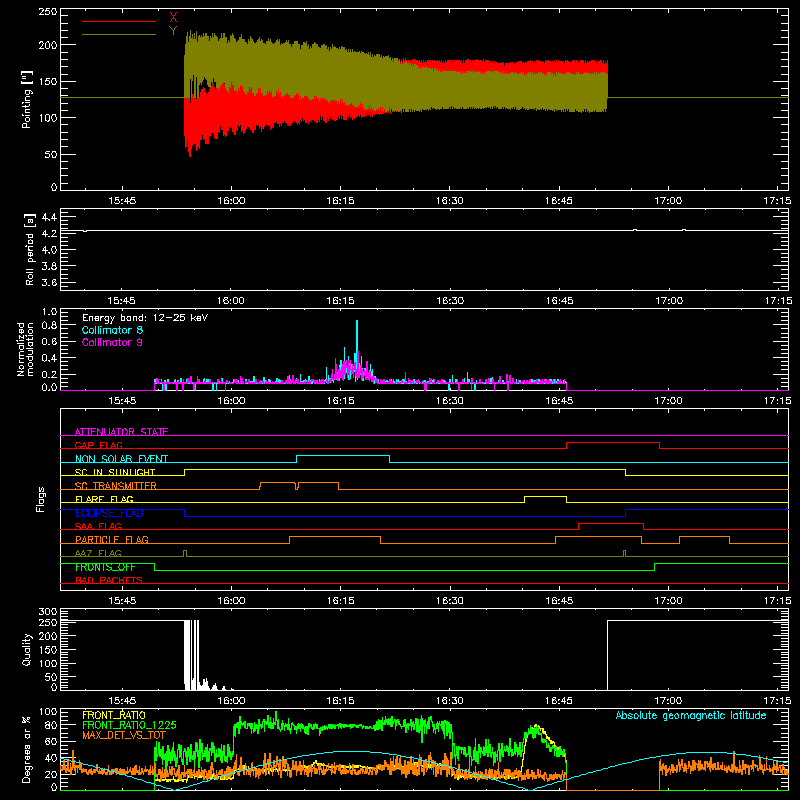800x800 pixels.
Task: Click the yellow FRONT_RATIO peak near 16:42
Action: point(535,727)
